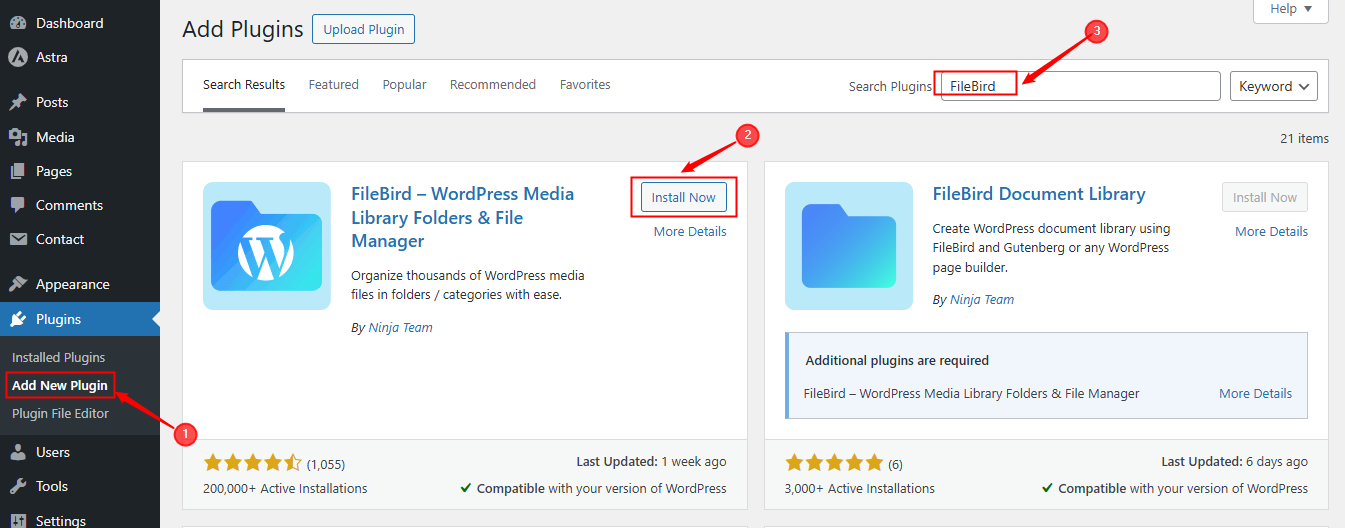Click the Tools wrench icon
The width and height of the screenshot is (1345, 528).
[x=18, y=486]
